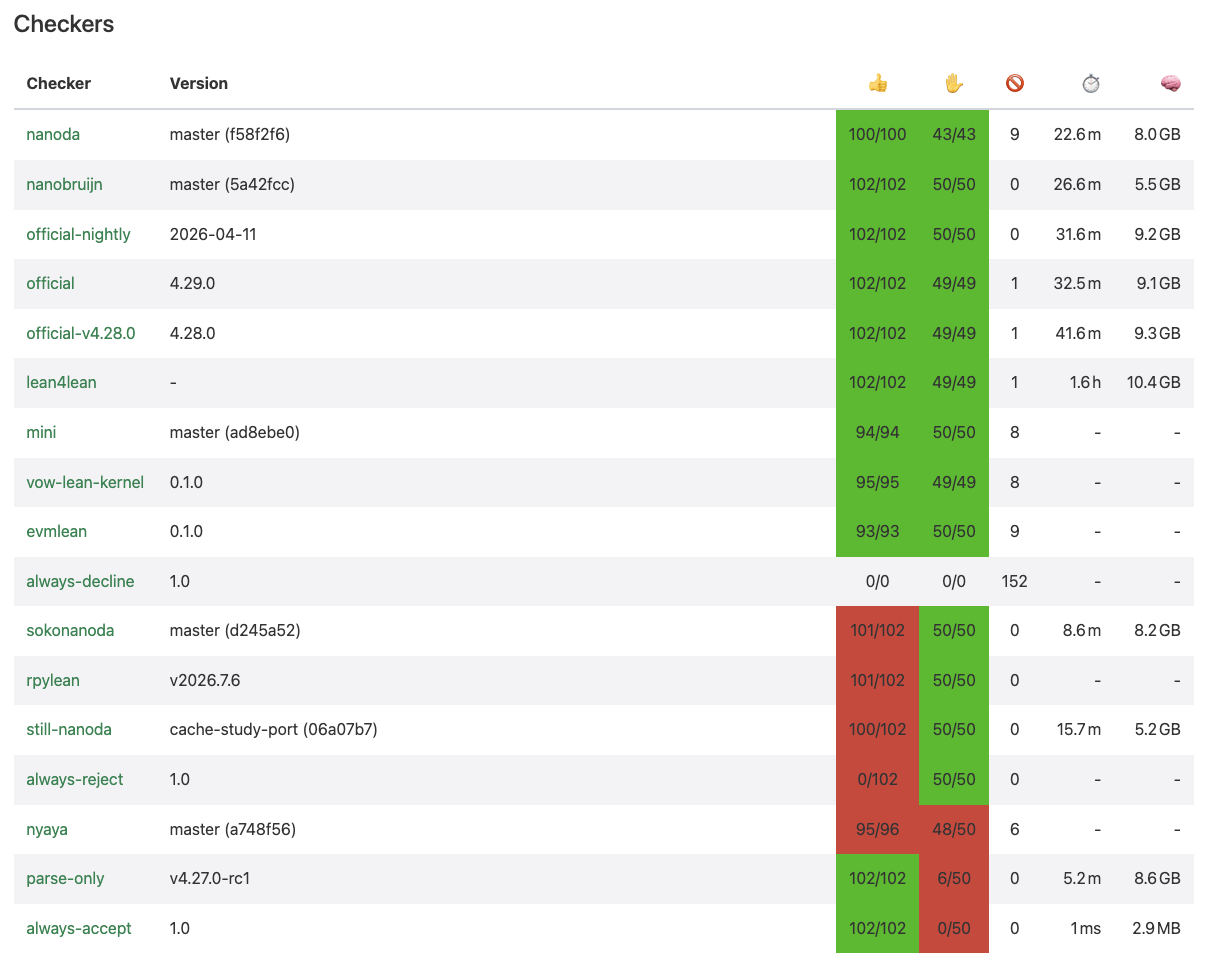
Task: Click the Checker column header
Action: coord(59,83)
